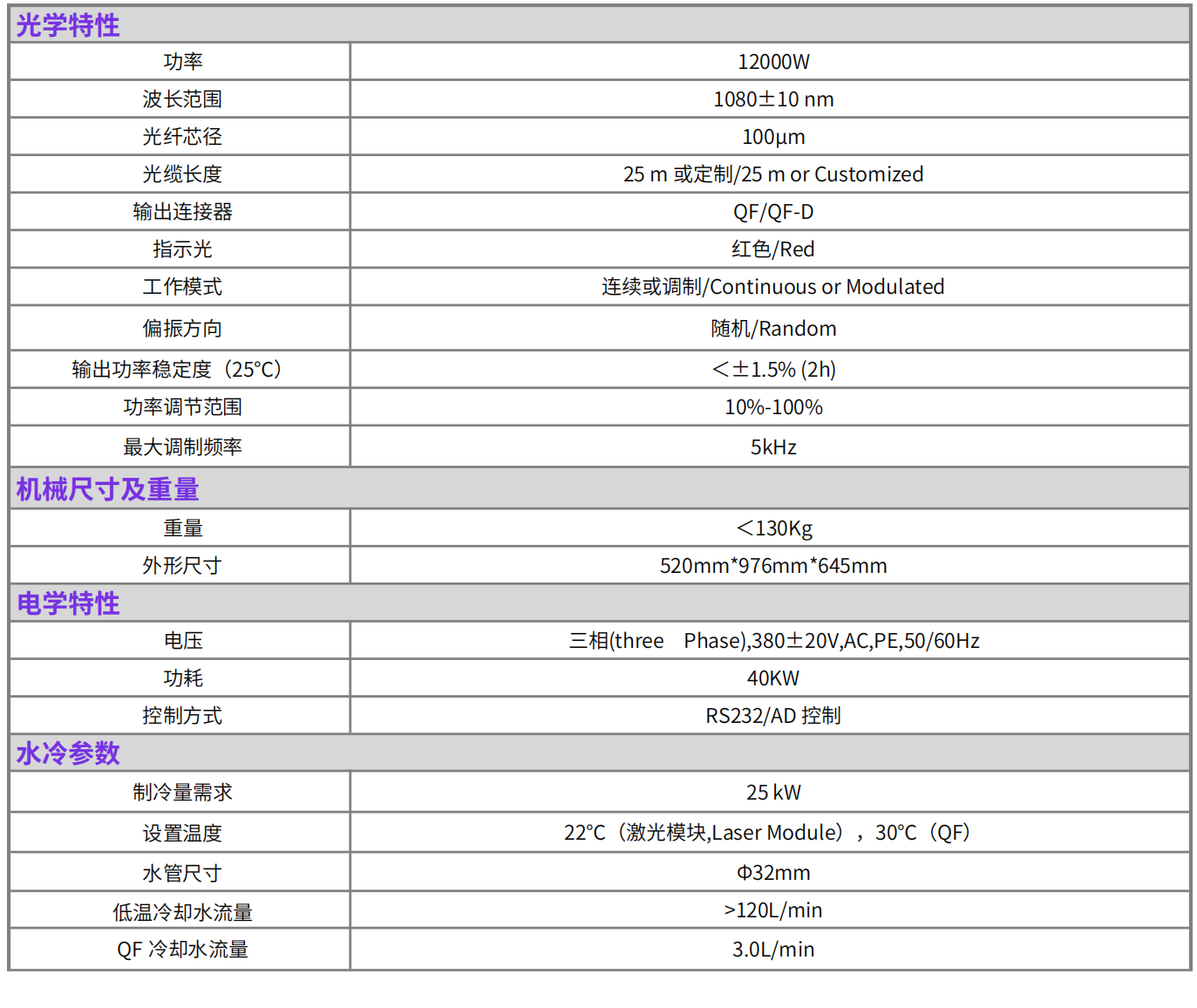The height and width of the screenshot is (1008, 1197).
Task: Select the 电学特性 section heading
Action: coord(68,603)
